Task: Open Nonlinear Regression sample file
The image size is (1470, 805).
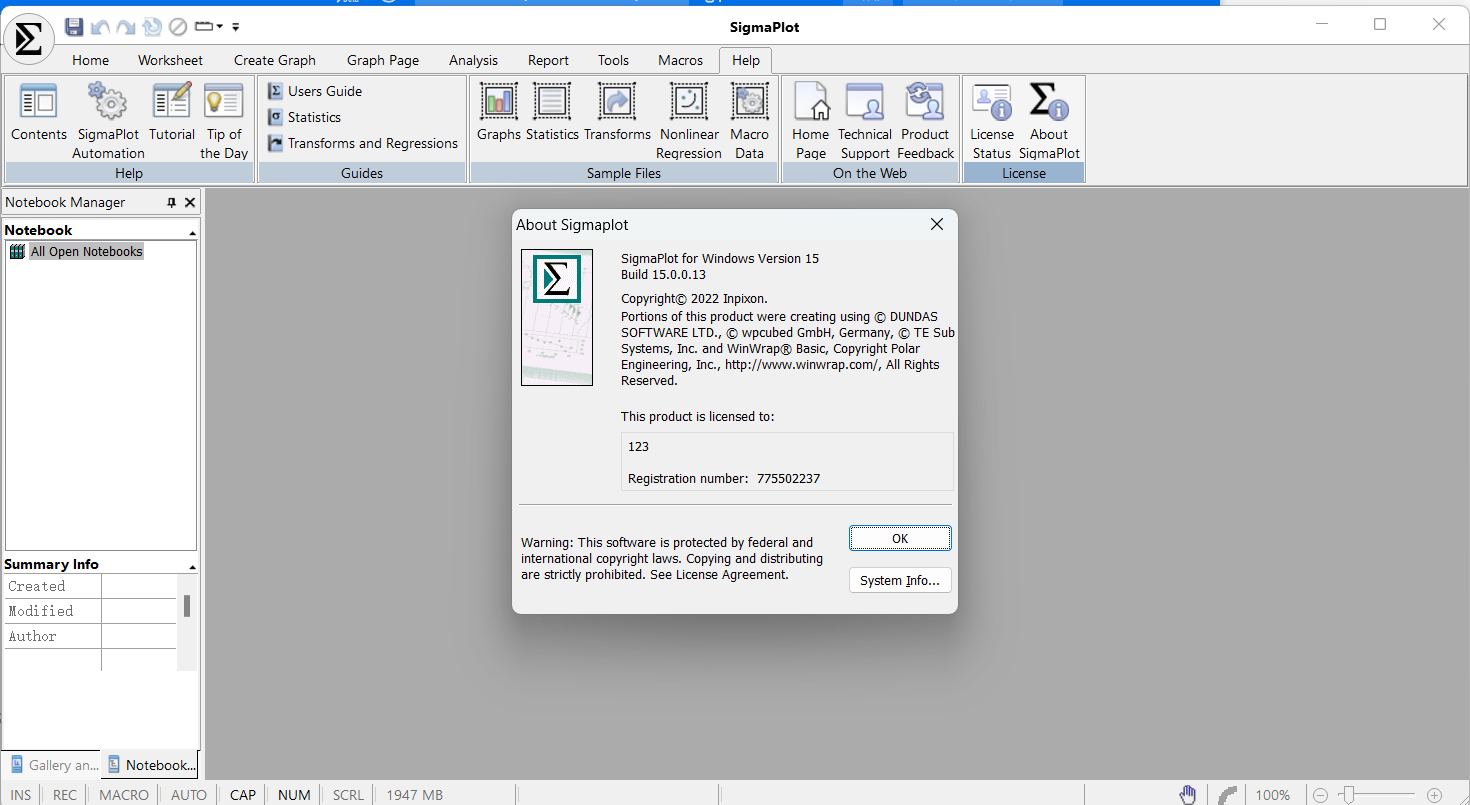Action: pyautogui.click(x=689, y=121)
